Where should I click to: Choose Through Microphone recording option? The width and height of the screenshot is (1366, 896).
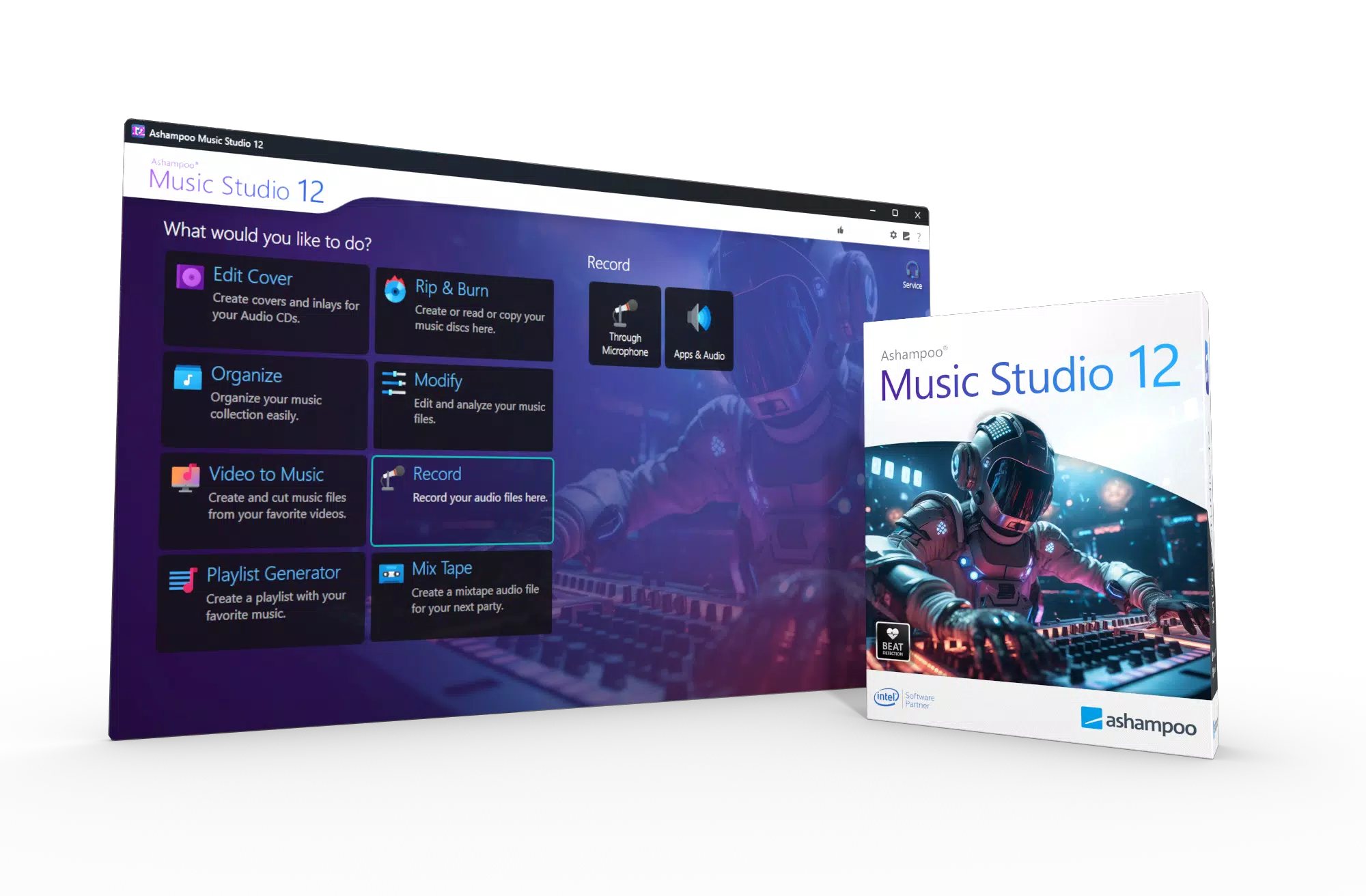pyautogui.click(x=625, y=326)
